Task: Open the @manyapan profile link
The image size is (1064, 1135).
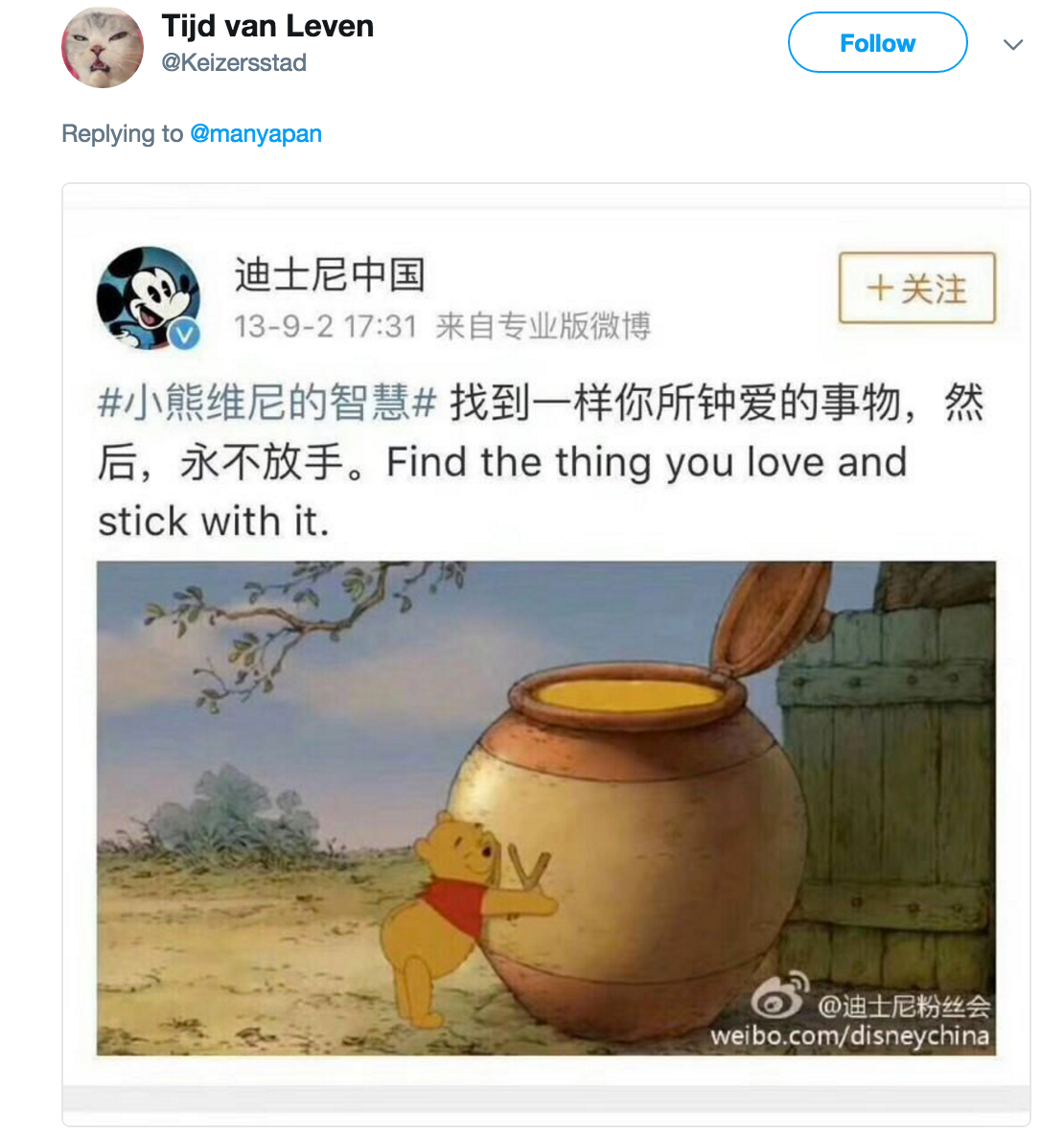Action: coord(256,134)
